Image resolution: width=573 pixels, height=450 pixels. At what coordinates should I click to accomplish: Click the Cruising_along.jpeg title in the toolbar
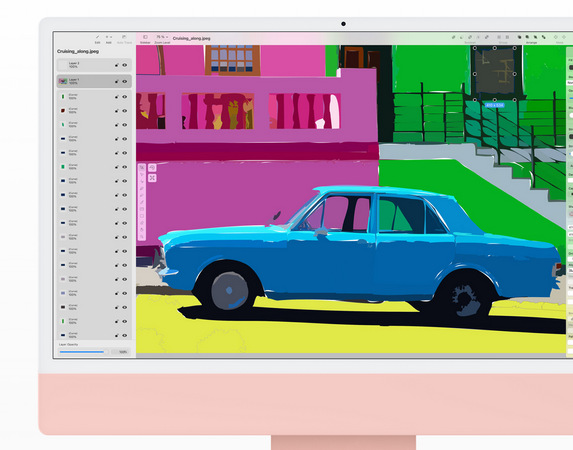[x=191, y=38]
